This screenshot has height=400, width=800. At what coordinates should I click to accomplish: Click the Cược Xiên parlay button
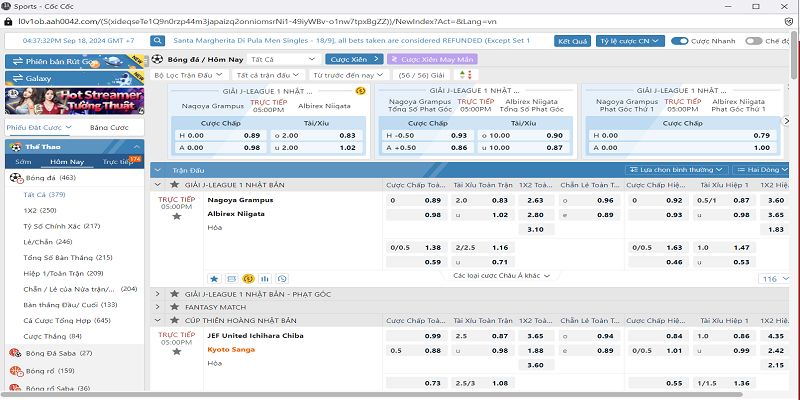click(354, 59)
